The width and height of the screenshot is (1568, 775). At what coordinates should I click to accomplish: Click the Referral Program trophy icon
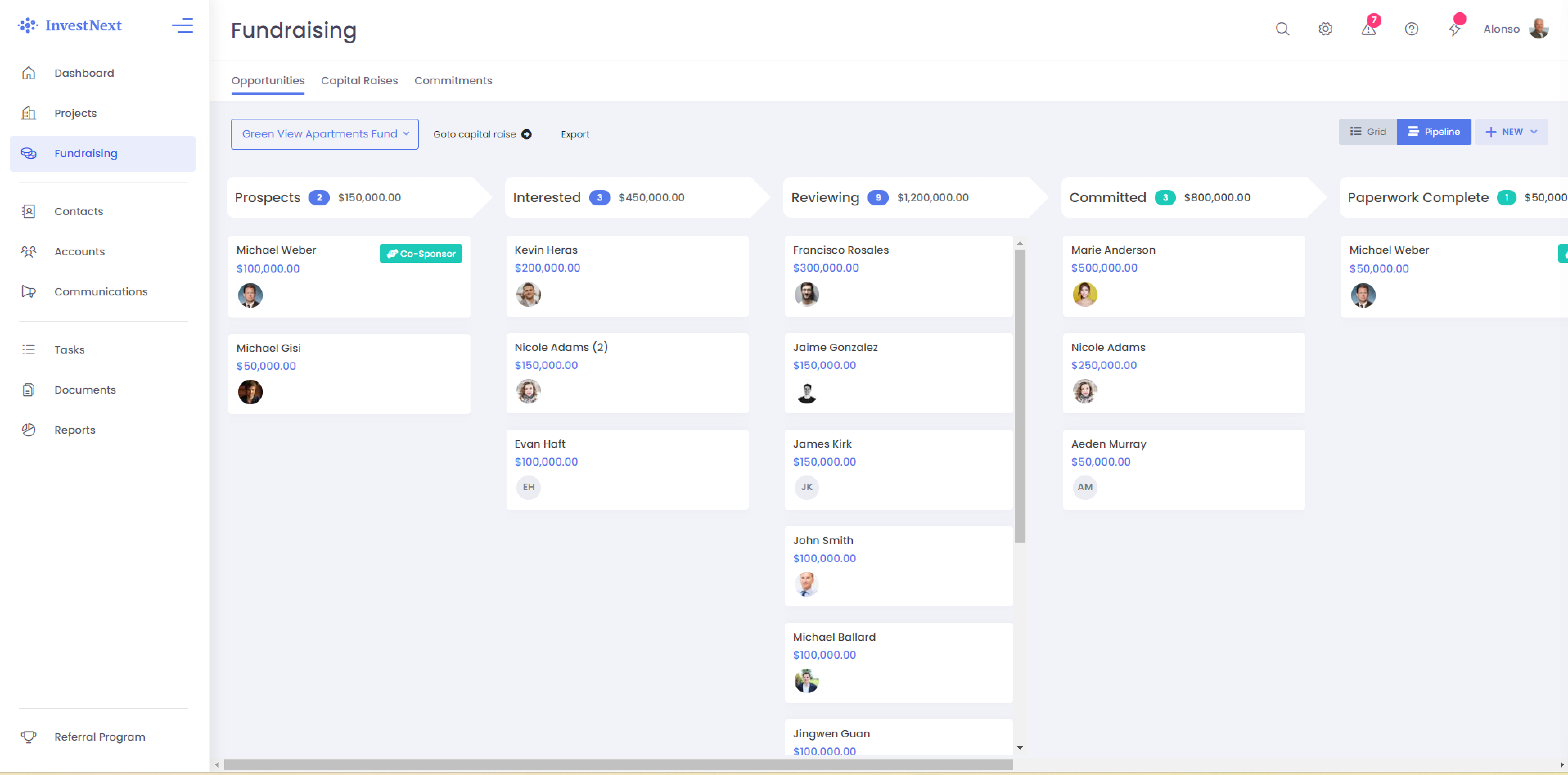[x=29, y=737]
